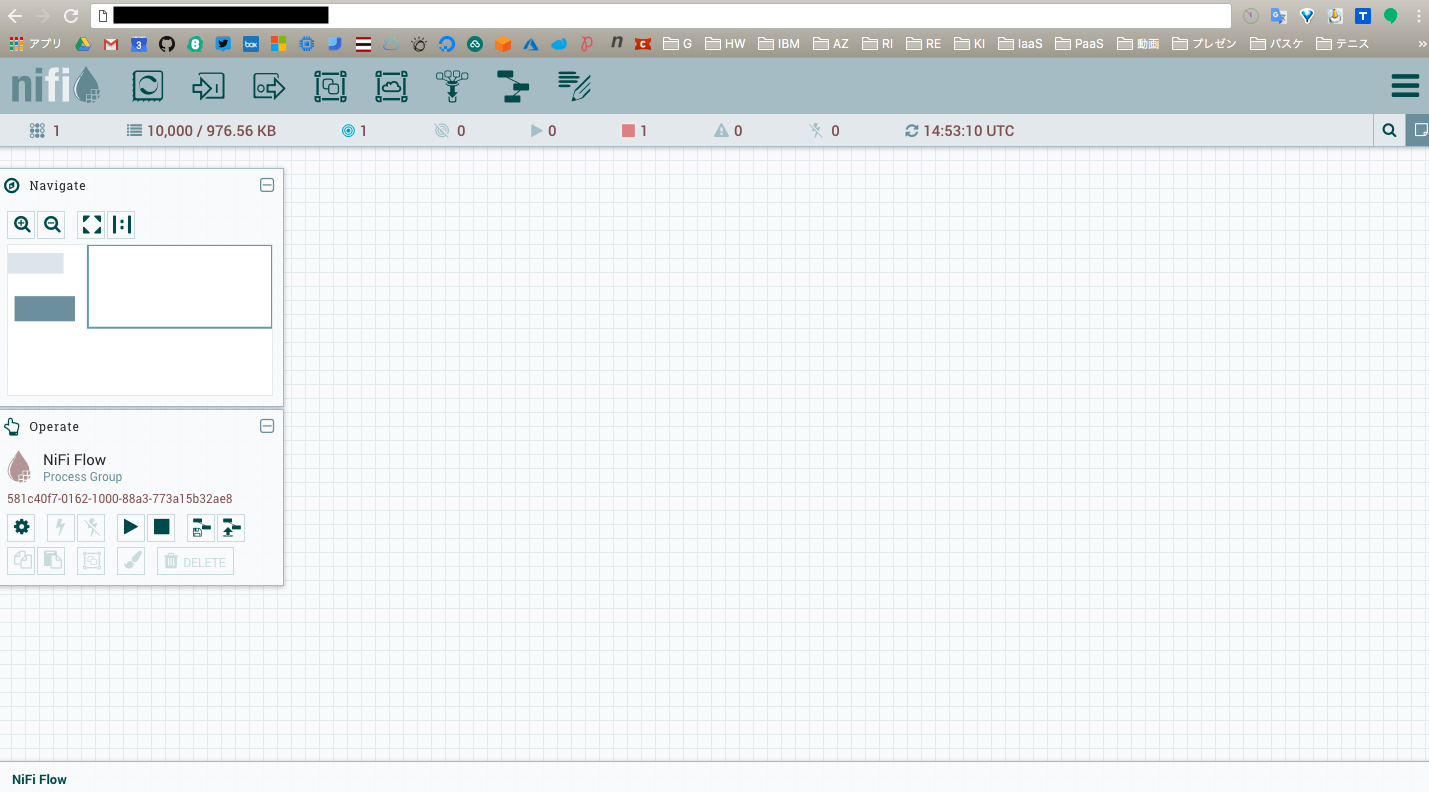Open the global hamburger menu
This screenshot has width=1429, height=792.
coord(1405,86)
